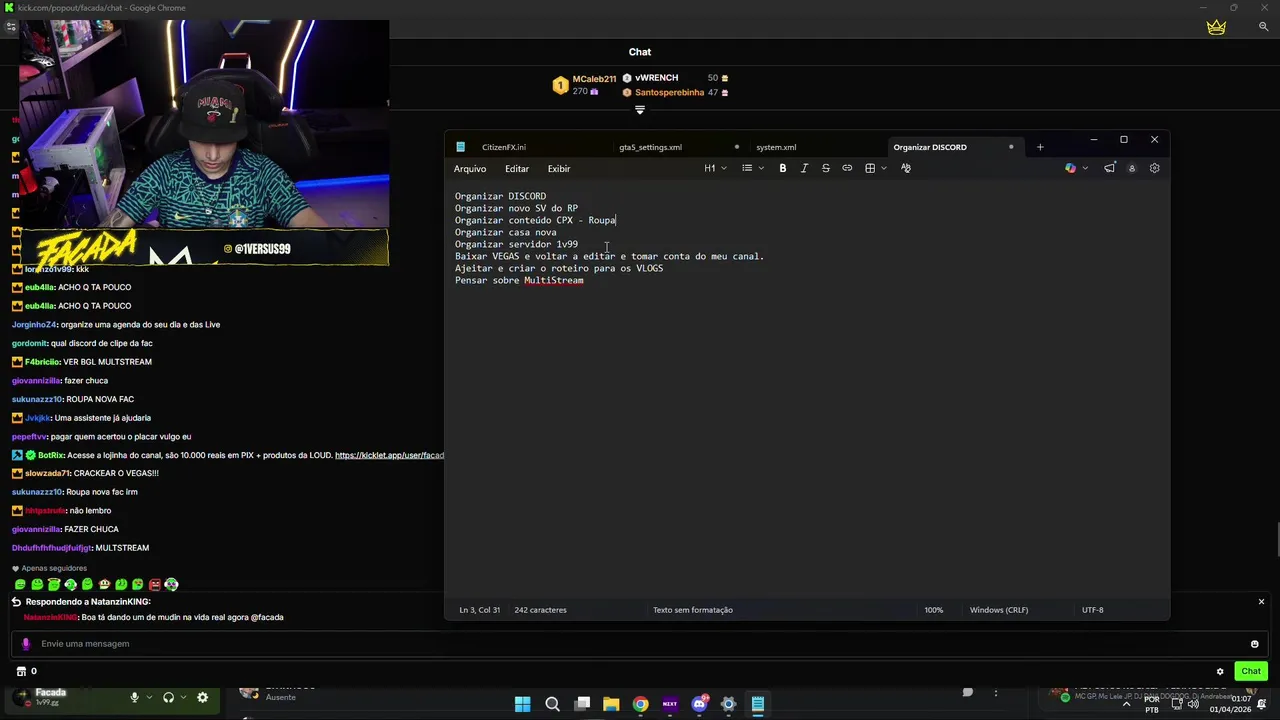
Task: Toggle the chat sidebar panel icon
Action: click(x=11, y=27)
